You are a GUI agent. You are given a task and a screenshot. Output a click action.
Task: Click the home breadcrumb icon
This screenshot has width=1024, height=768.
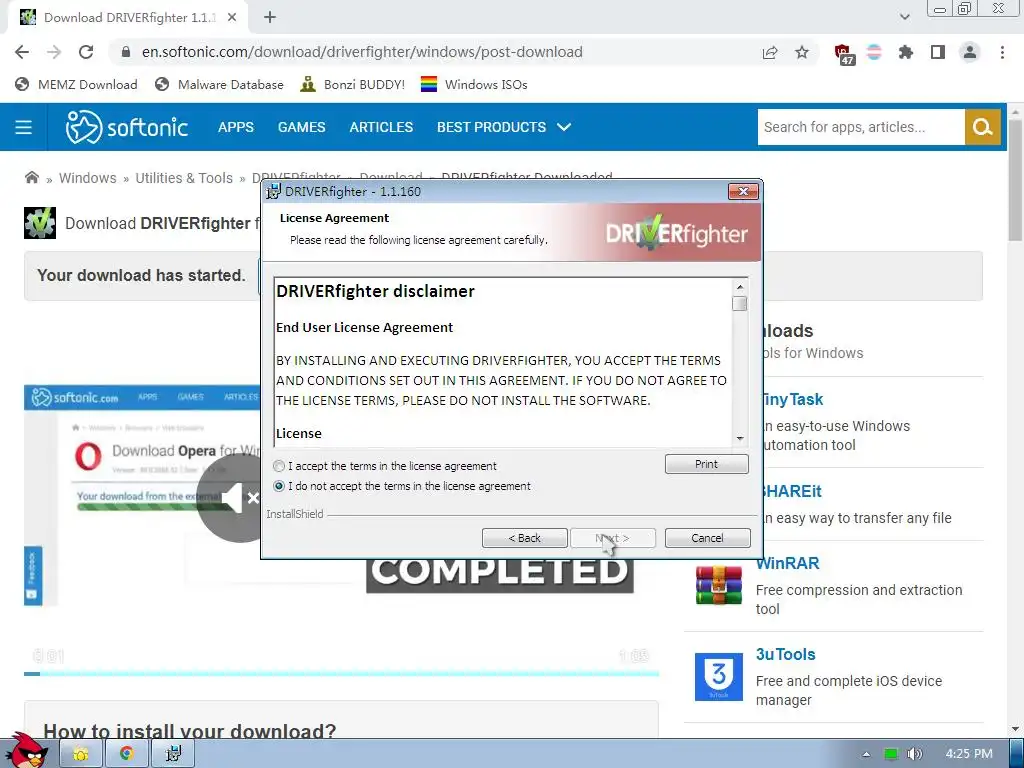[31, 178]
